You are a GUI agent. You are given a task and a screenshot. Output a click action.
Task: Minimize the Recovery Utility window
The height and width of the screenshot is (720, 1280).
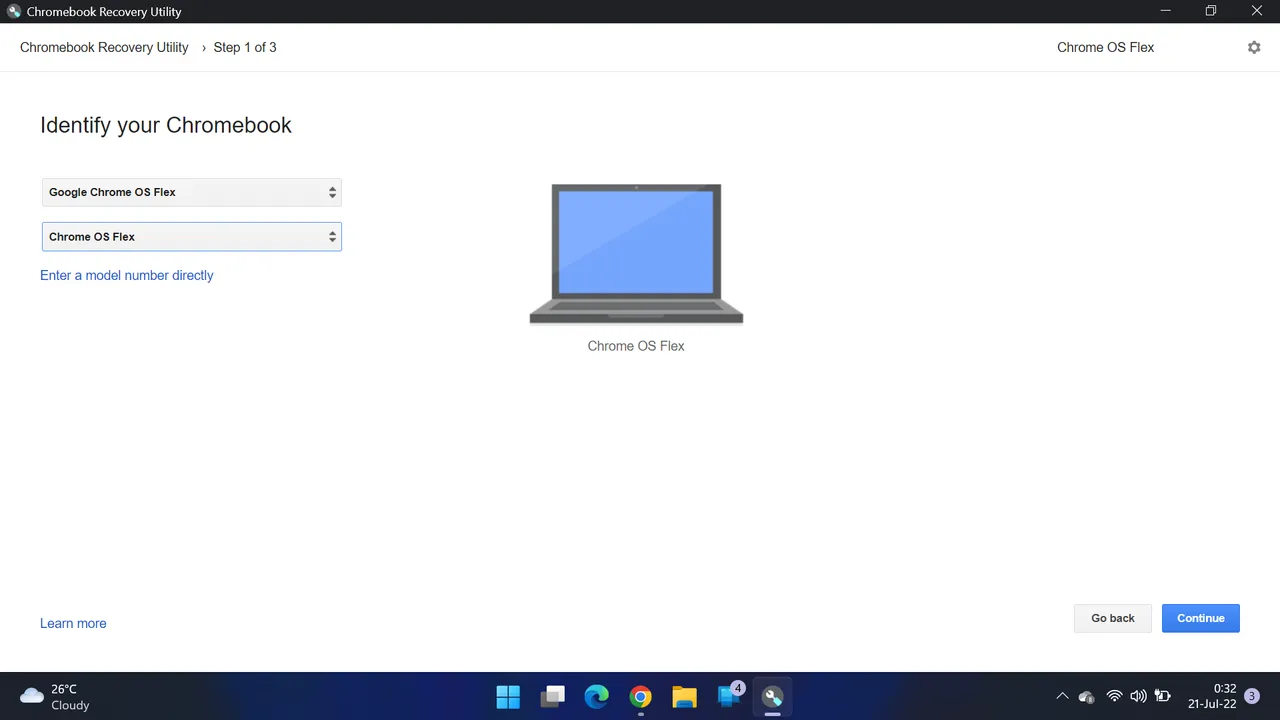point(1165,11)
